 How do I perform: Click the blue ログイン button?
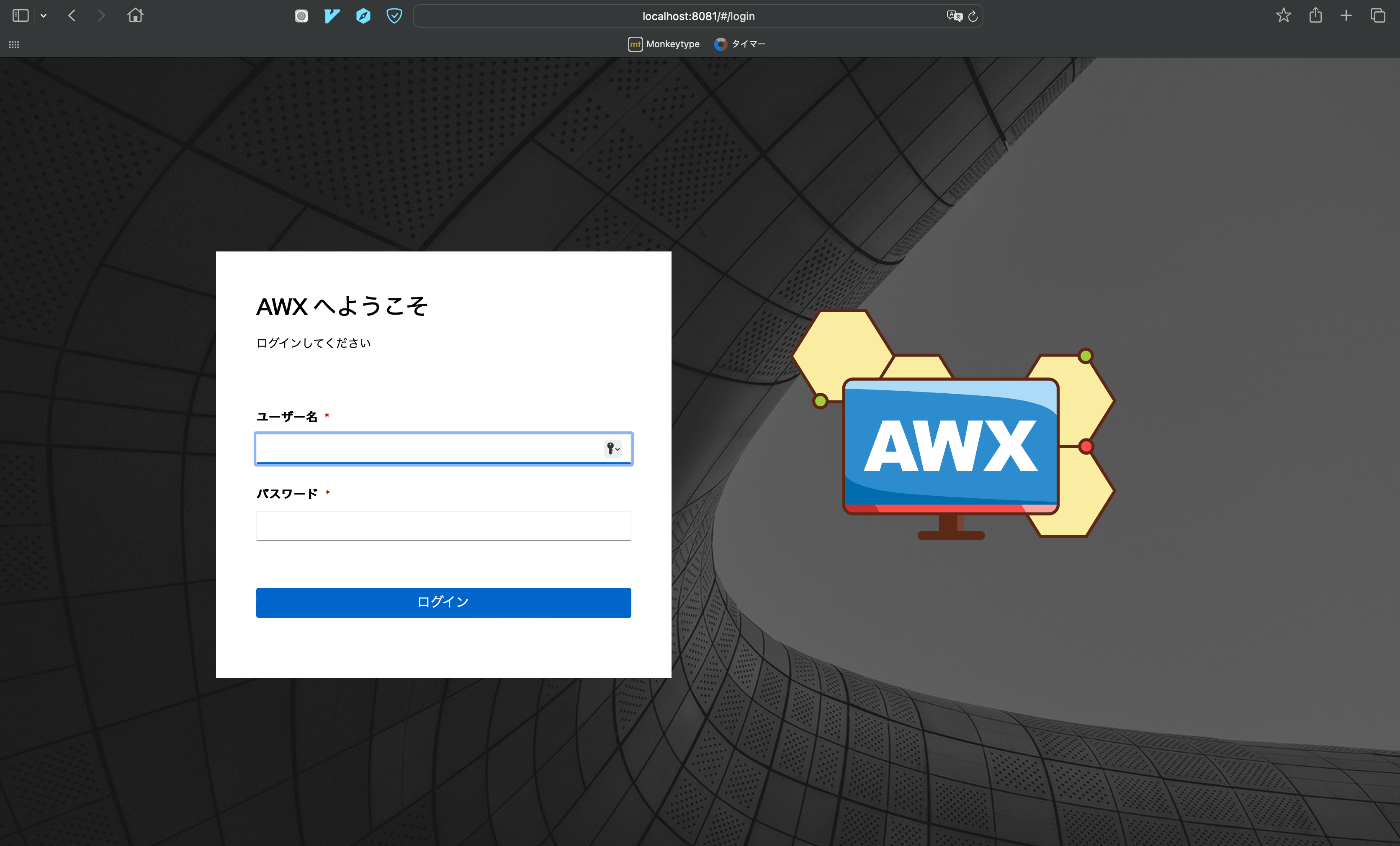click(x=443, y=603)
